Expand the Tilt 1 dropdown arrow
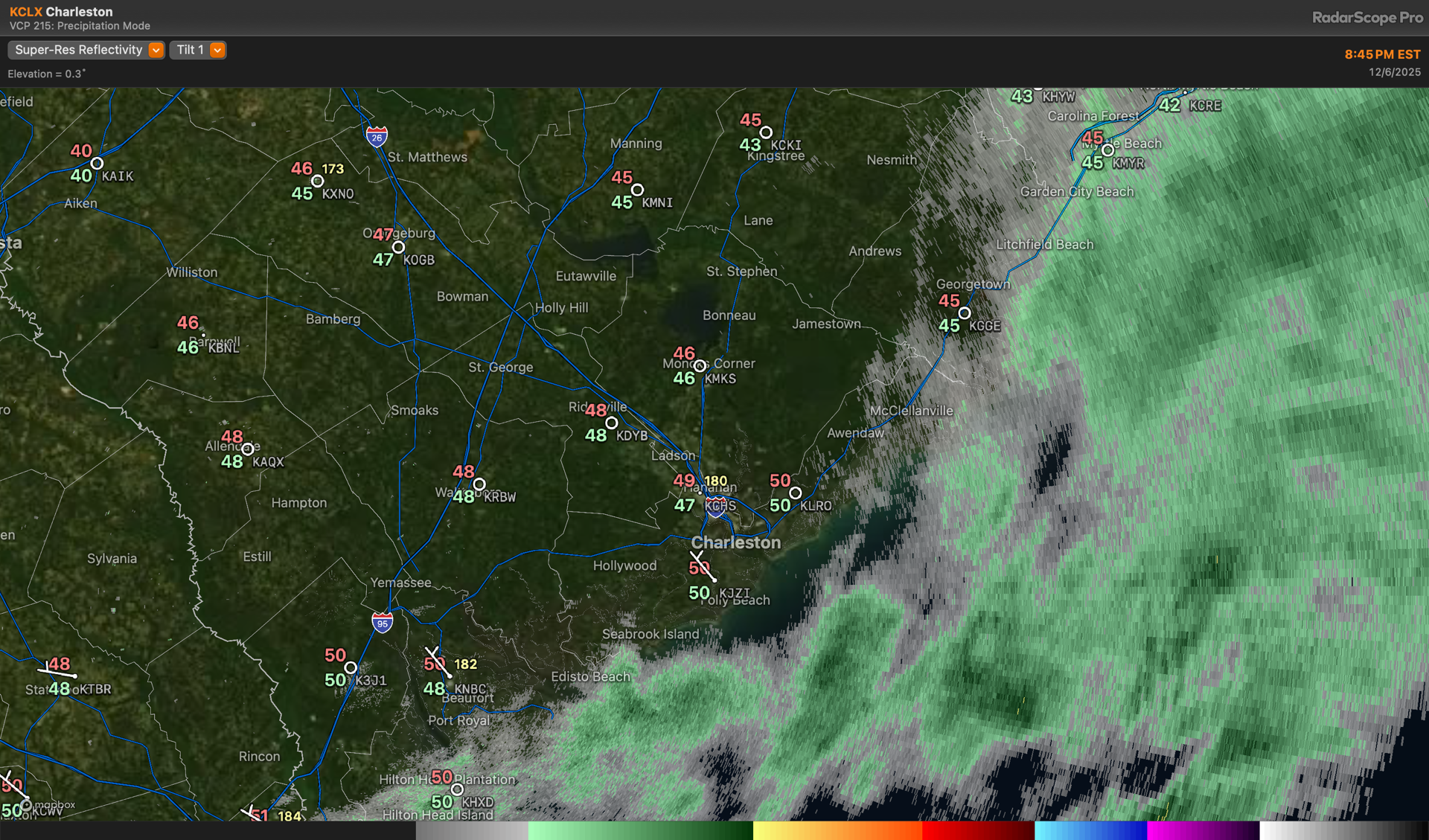Viewport: 1429px width, 840px height. (x=217, y=50)
